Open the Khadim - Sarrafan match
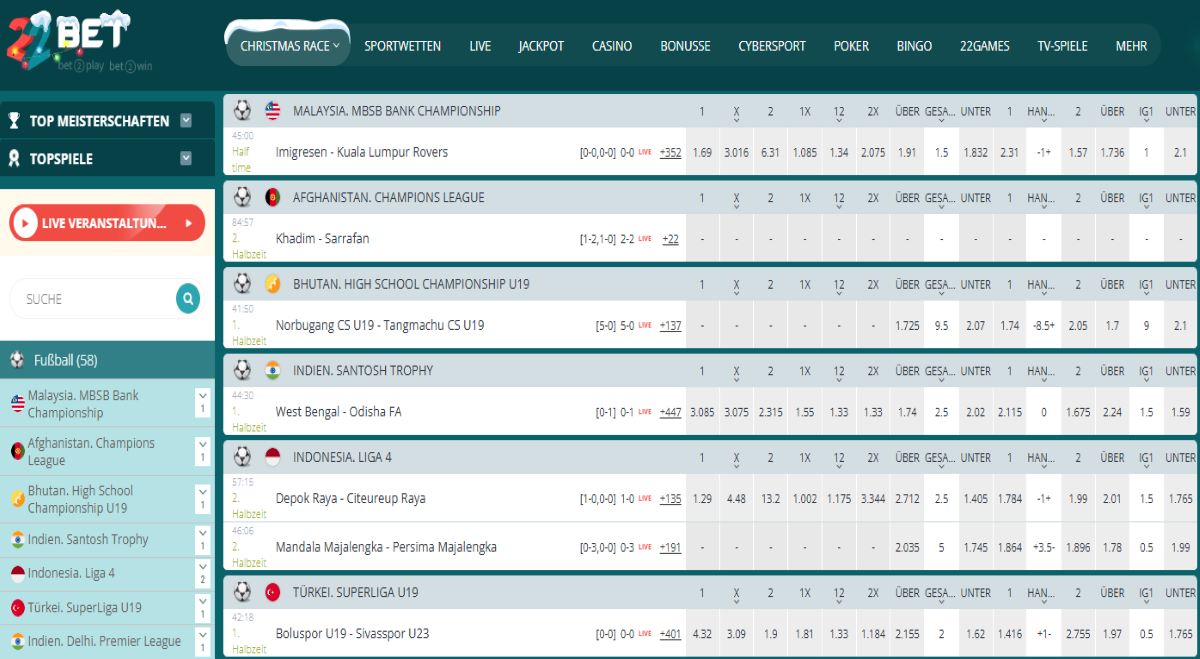The image size is (1200, 659). tap(322, 239)
